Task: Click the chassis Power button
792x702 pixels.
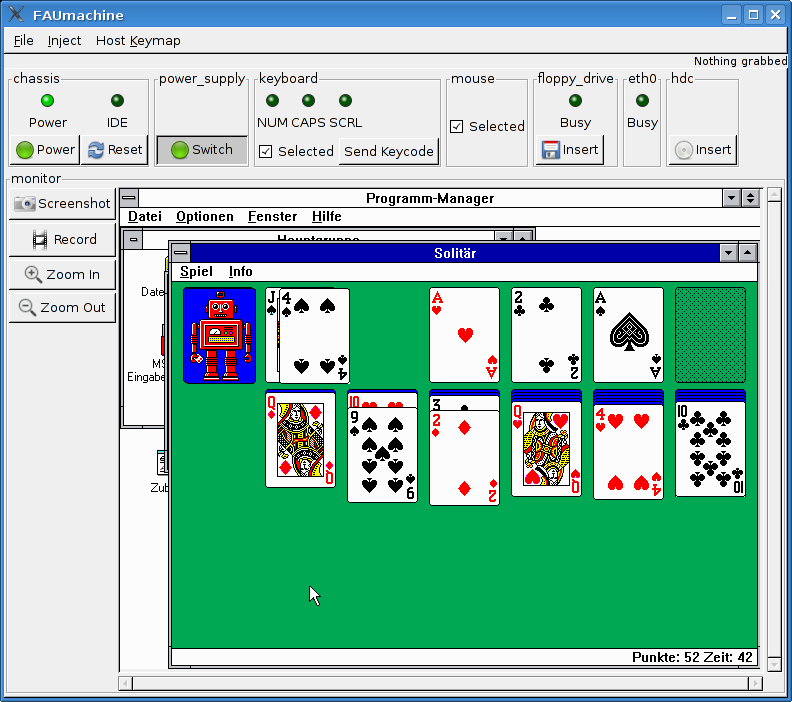Action: (45, 150)
